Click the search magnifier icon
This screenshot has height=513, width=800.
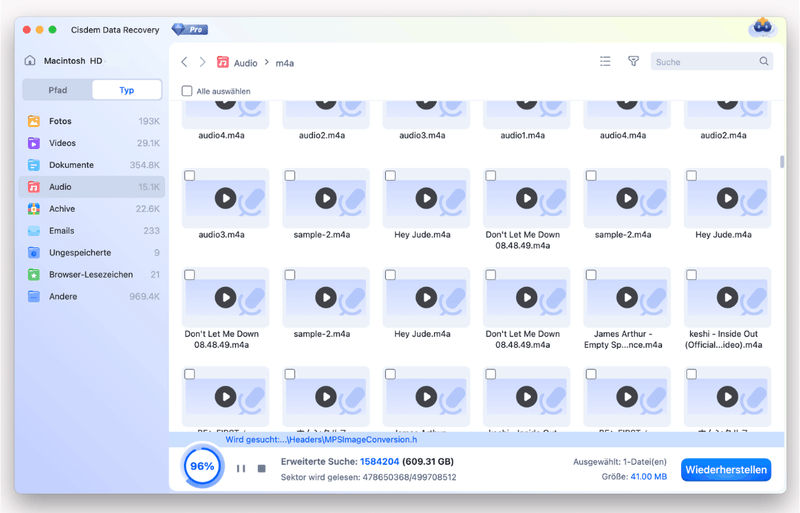764,62
